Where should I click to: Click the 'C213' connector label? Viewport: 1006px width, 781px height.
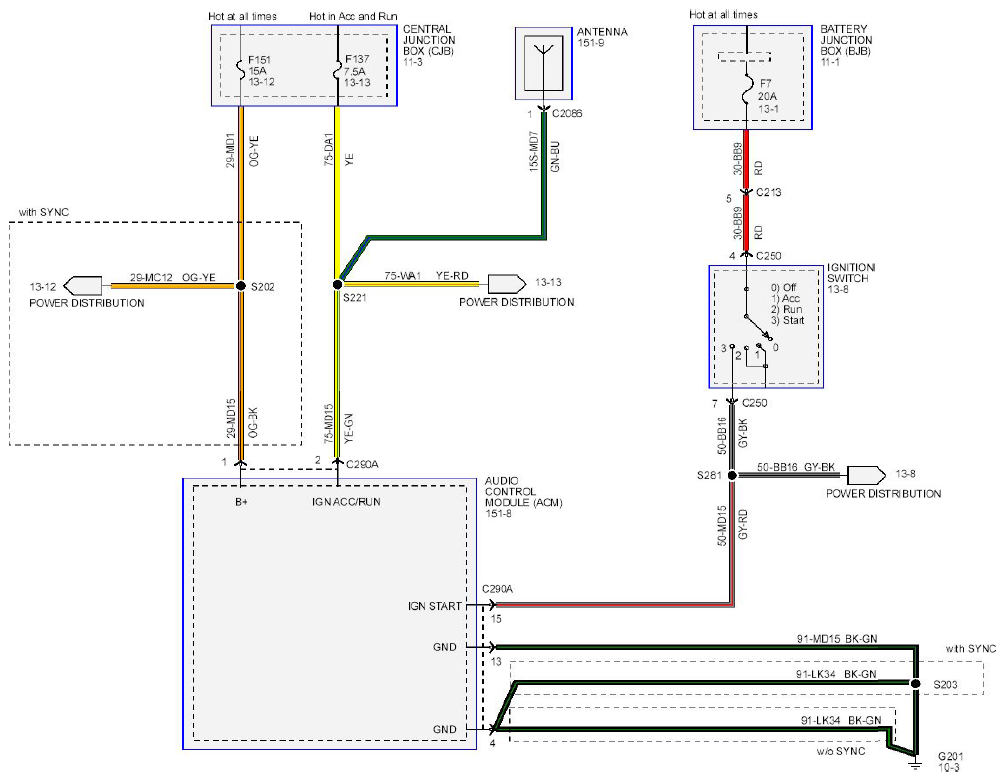click(769, 192)
